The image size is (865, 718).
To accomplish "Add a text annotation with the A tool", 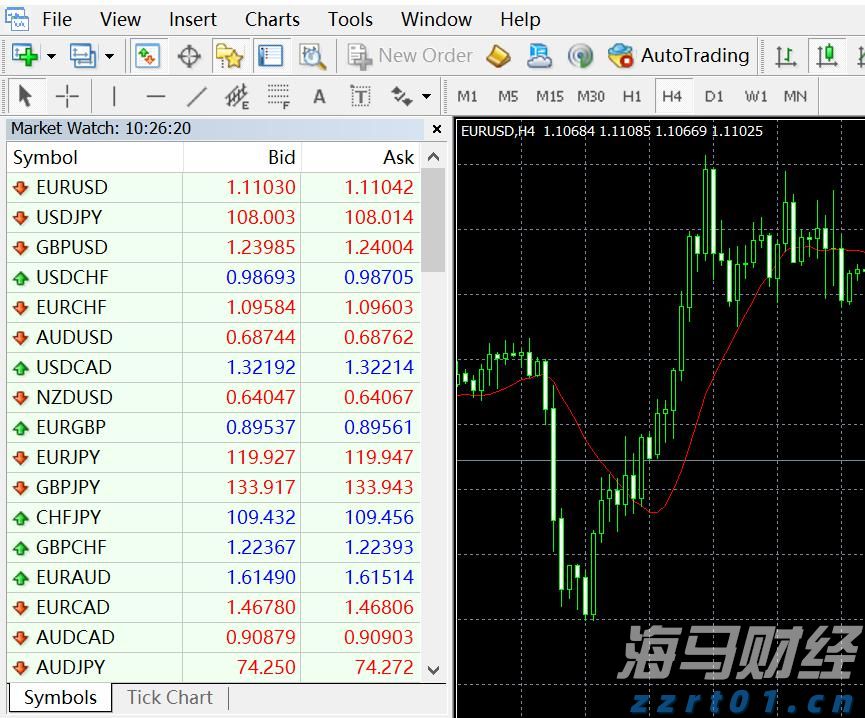I will [x=319, y=96].
